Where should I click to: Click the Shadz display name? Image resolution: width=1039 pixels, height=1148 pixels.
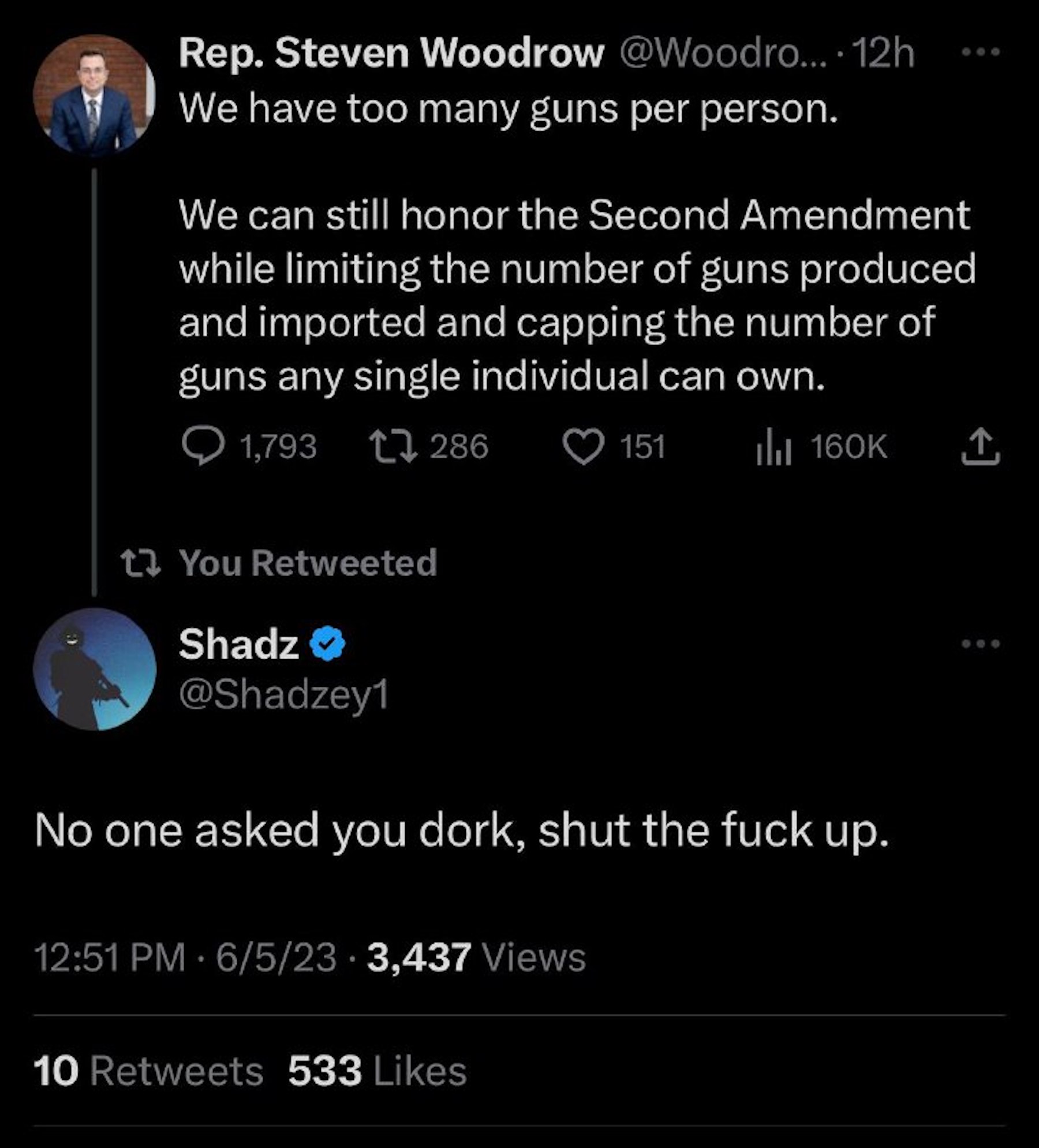(238, 644)
